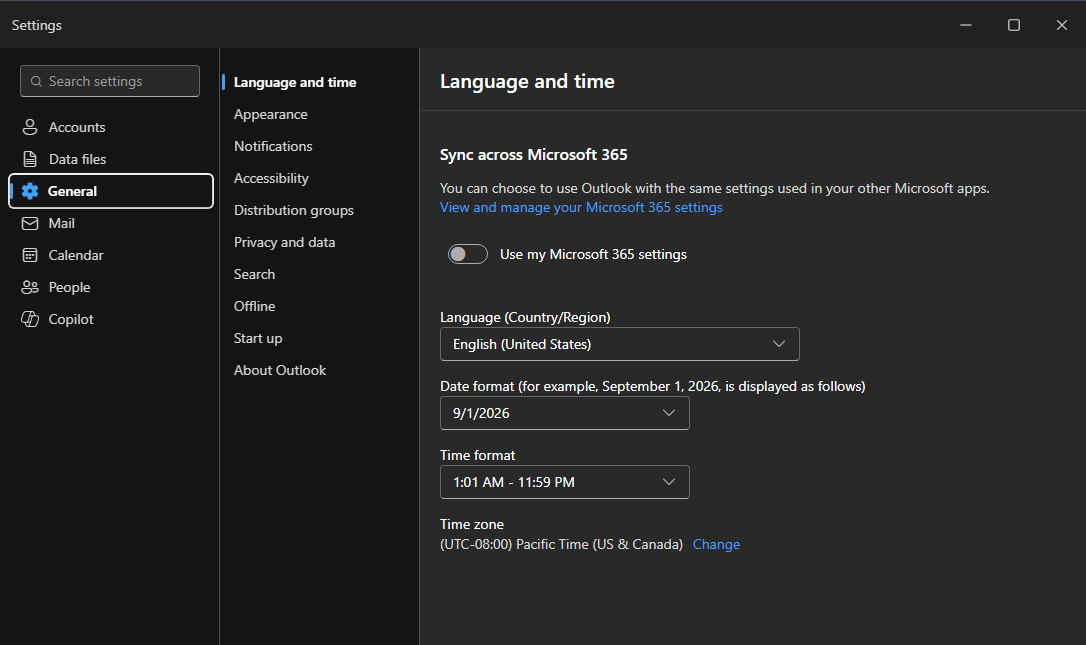Screen dimensions: 1086x645
Task: Open the Start up settings
Action: pos(258,338)
